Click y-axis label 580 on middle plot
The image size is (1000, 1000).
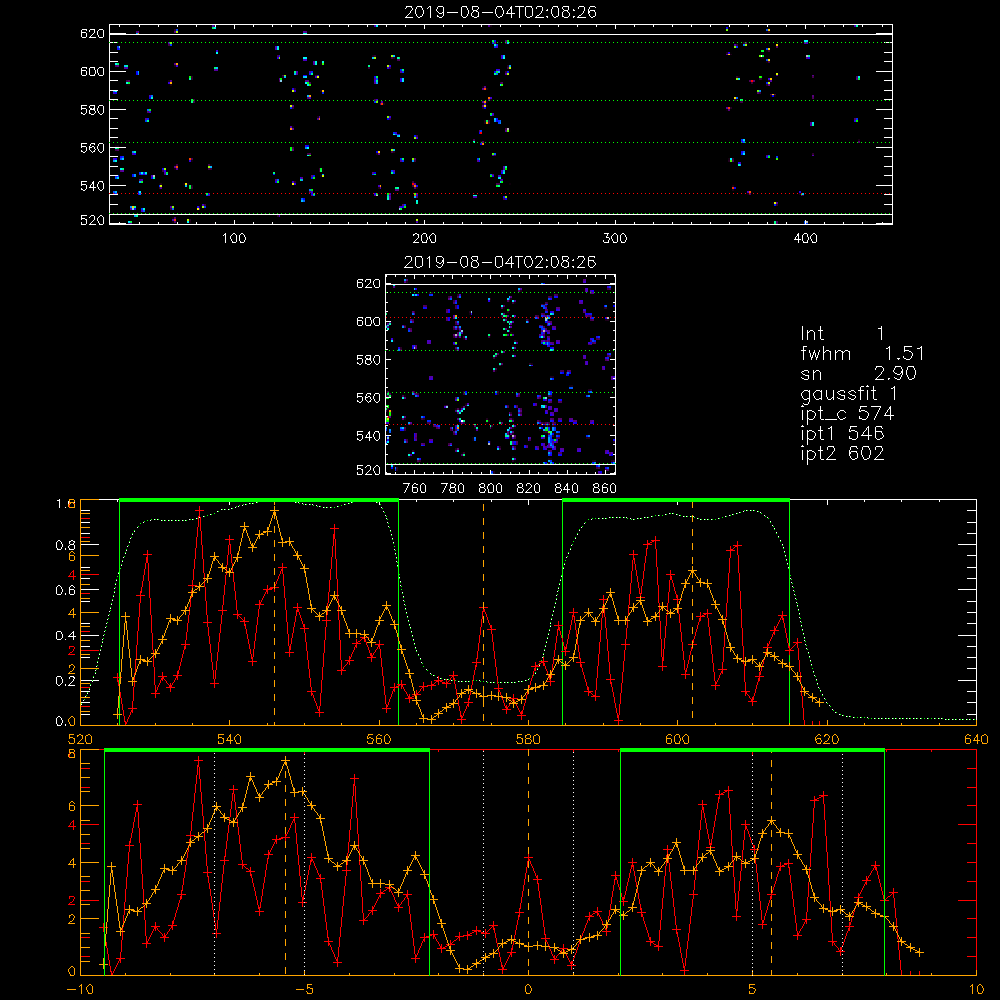click(368, 360)
